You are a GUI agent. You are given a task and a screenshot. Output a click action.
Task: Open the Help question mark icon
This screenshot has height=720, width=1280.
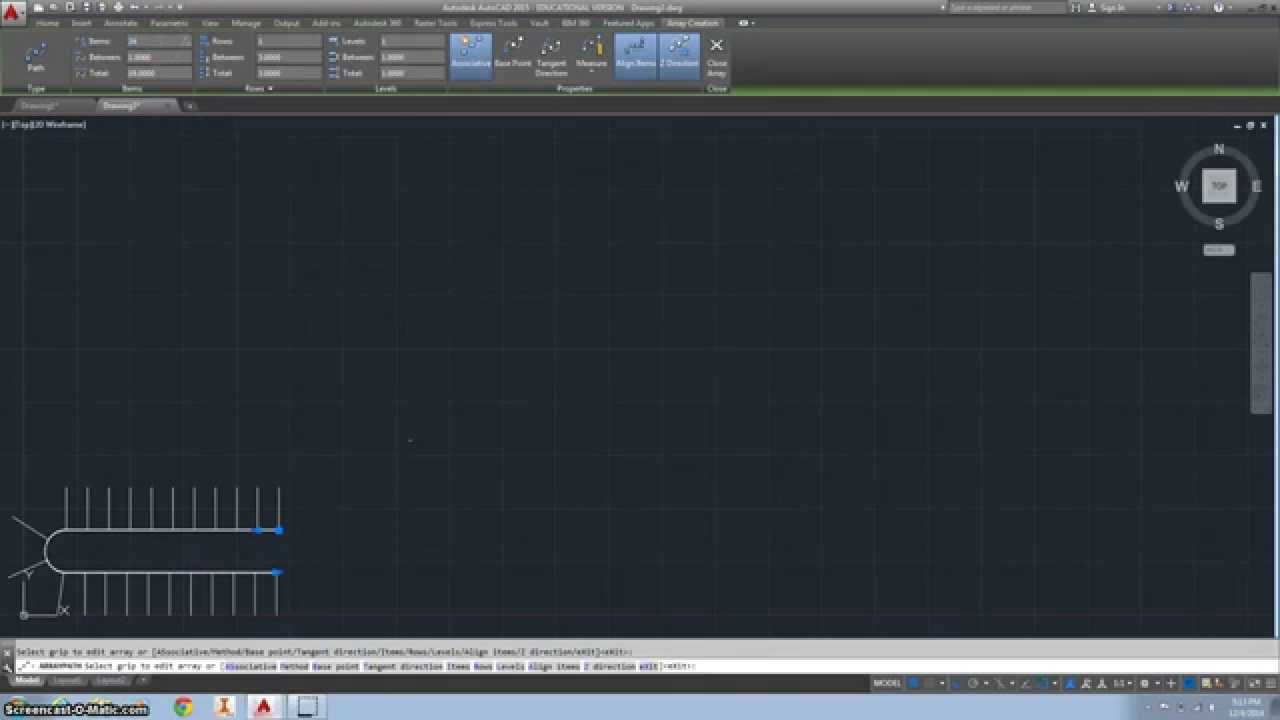[1218, 7]
